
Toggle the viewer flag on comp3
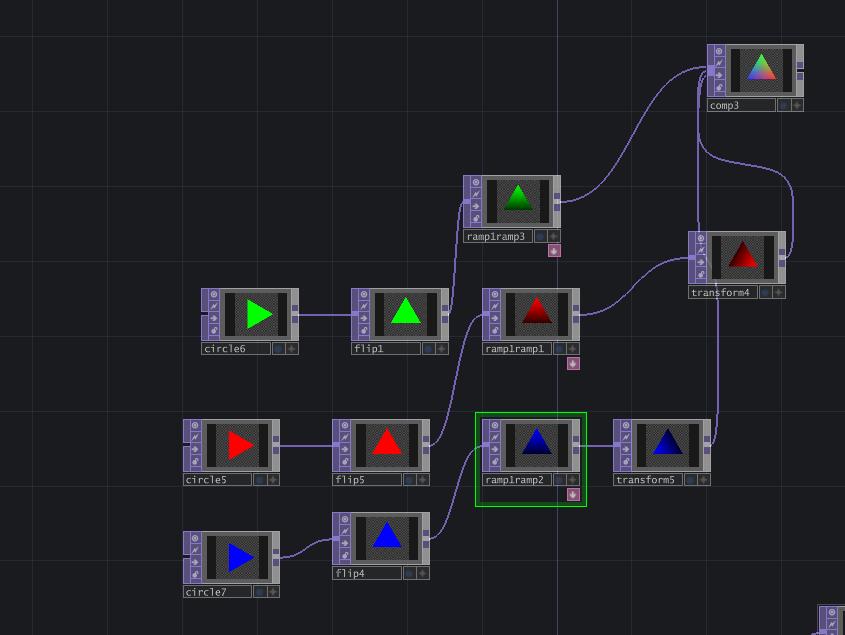pyautogui.click(x=719, y=52)
